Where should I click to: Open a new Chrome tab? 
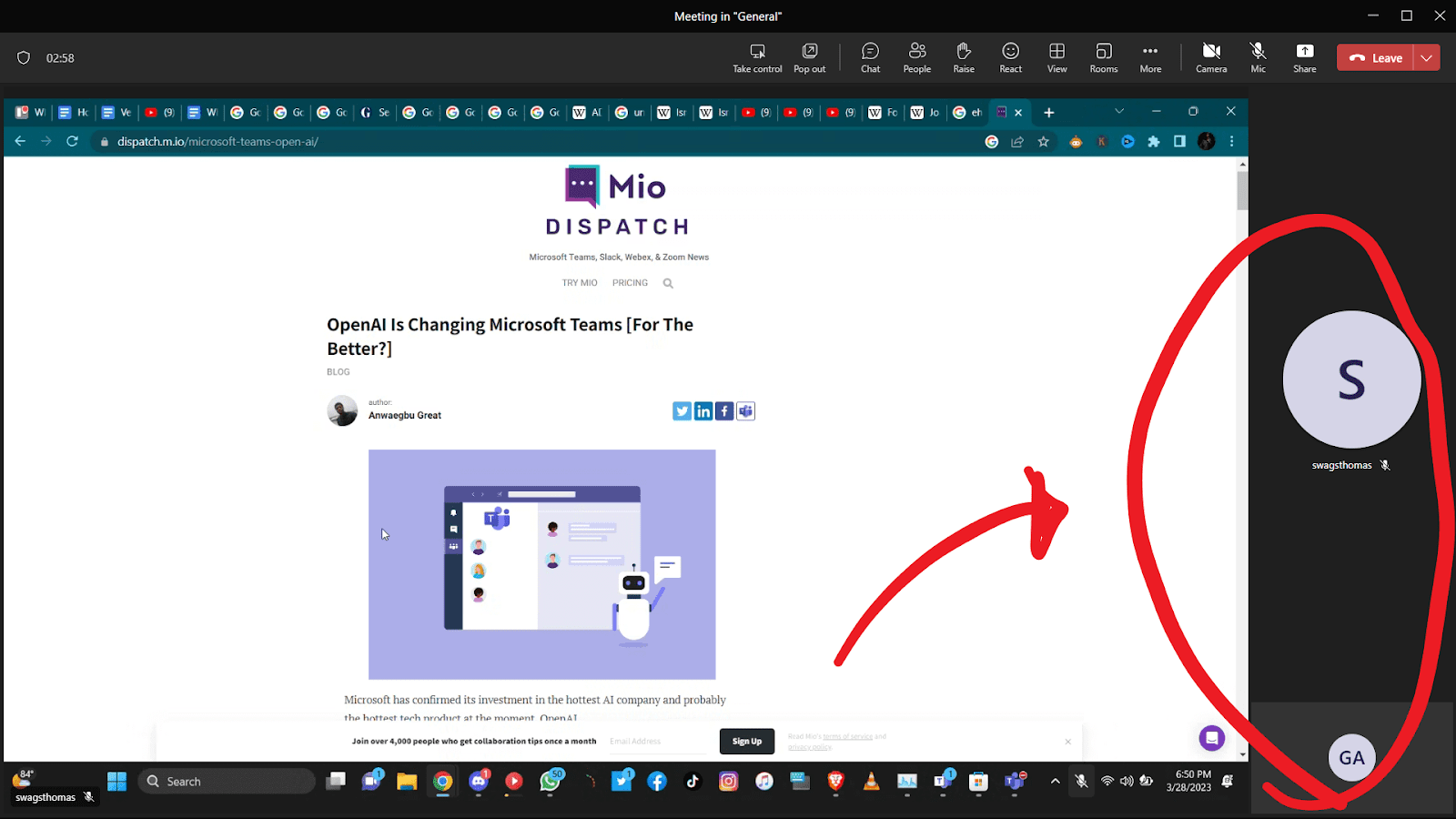[x=1049, y=113]
